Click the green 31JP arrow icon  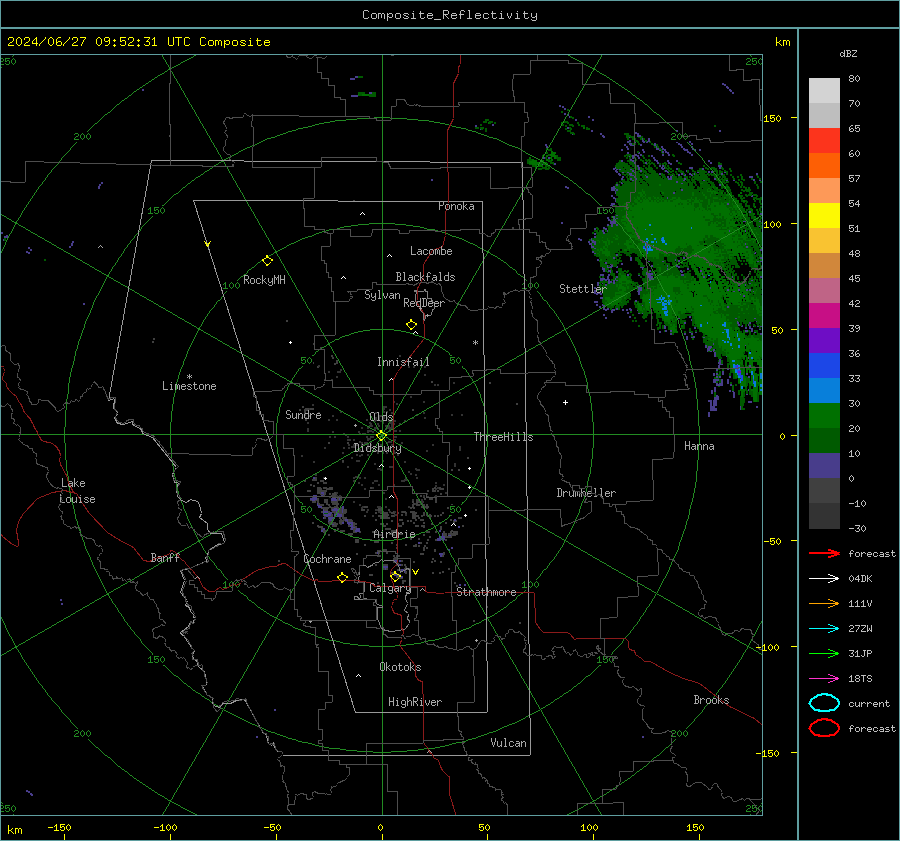click(824, 653)
